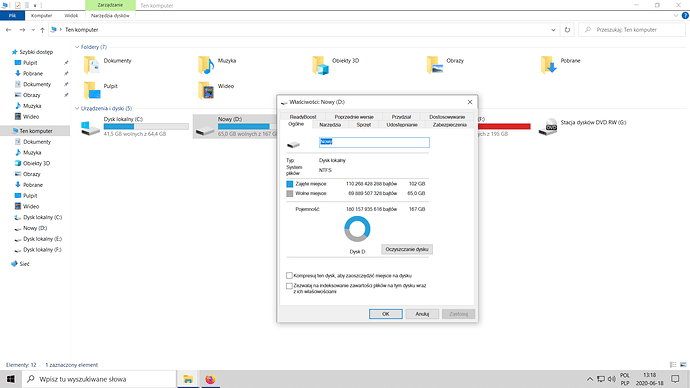This screenshot has width=690, height=388.
Task: Open the Pobrane folder icon
Action: (549, 65)
